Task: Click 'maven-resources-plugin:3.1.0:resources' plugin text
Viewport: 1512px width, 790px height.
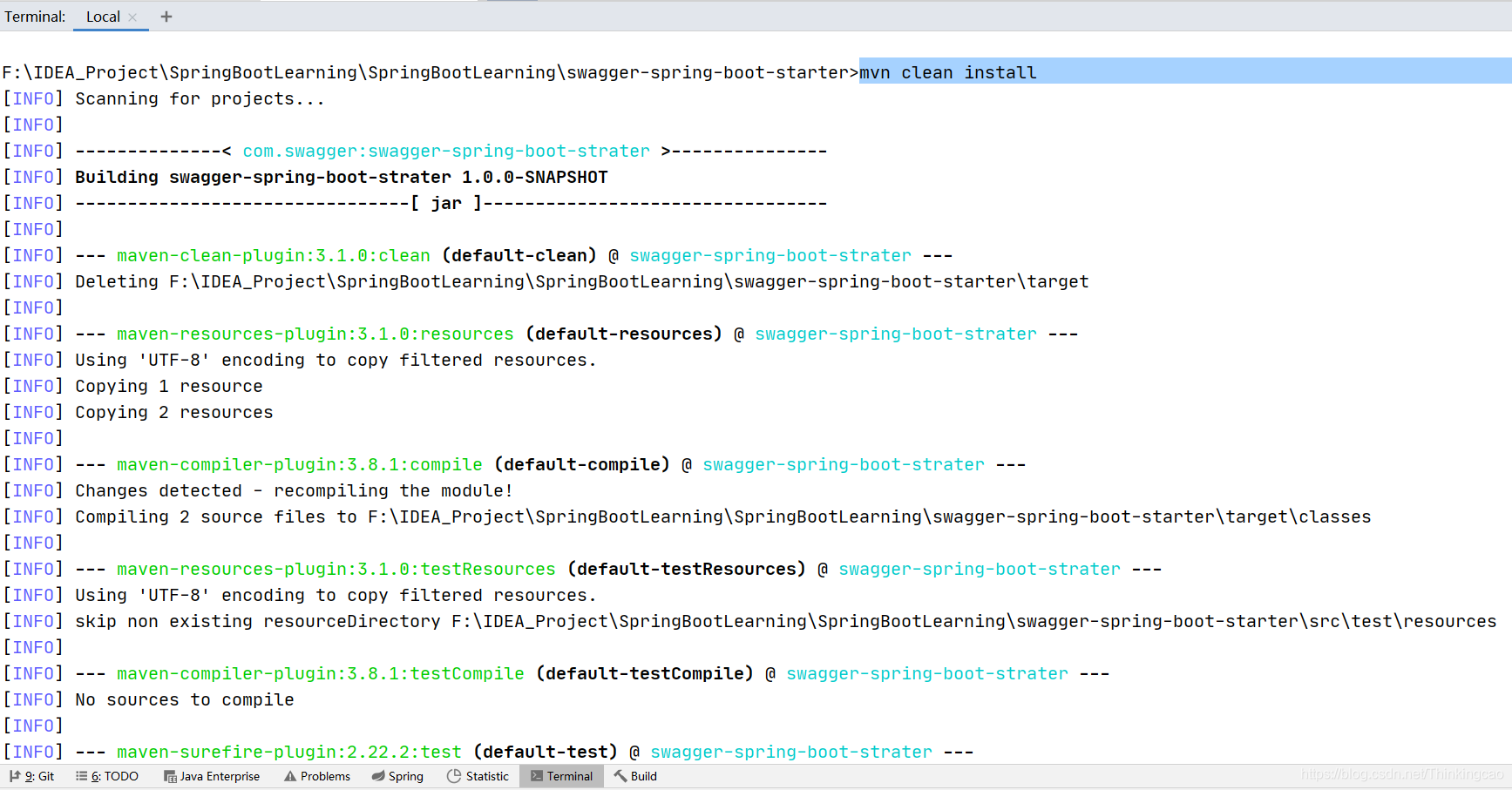Action: (x=315, y=334)
